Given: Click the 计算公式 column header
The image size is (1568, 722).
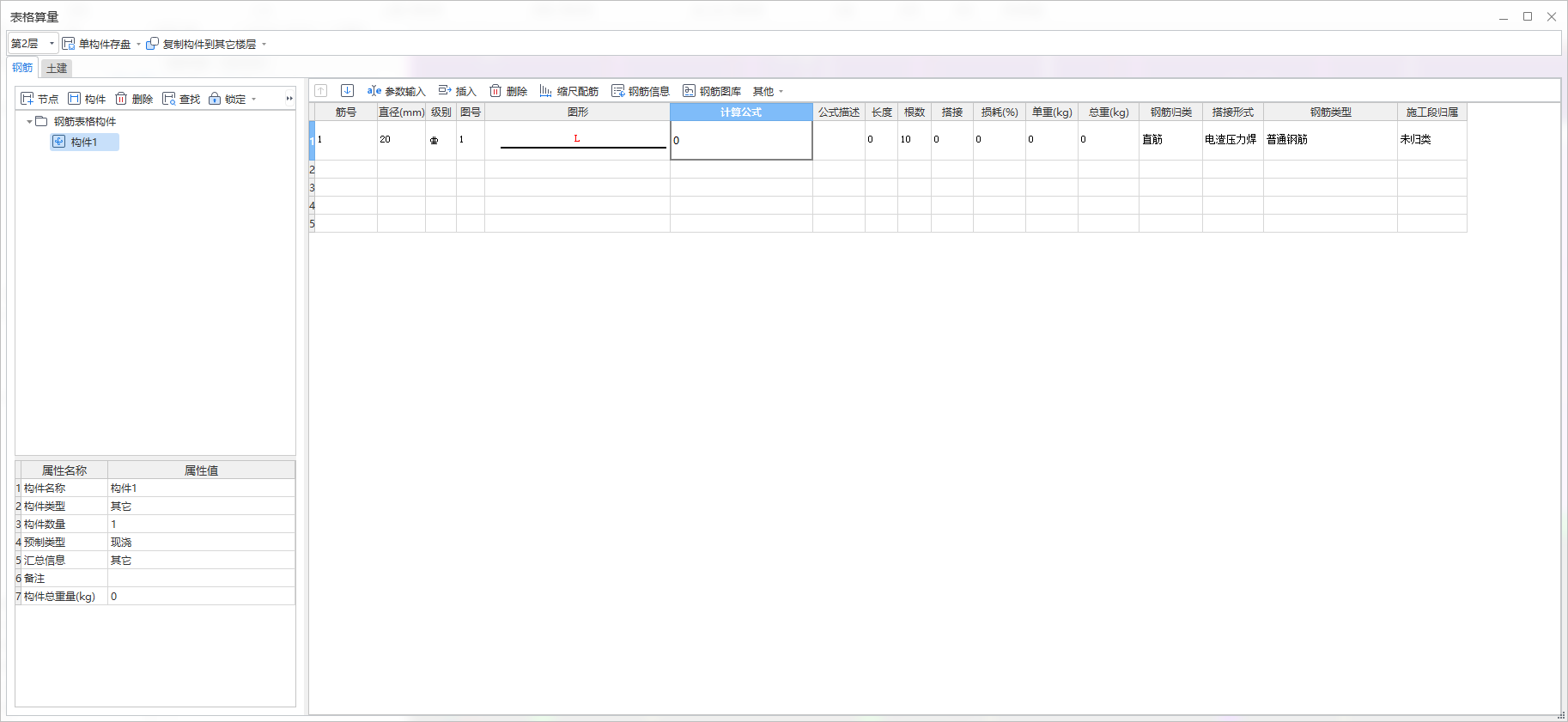Looking at the screenshot, I should click(741, 112).
